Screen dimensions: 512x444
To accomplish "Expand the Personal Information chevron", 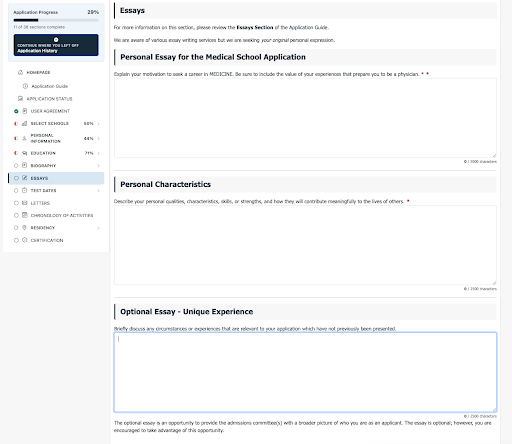I will tap(98, 138).
